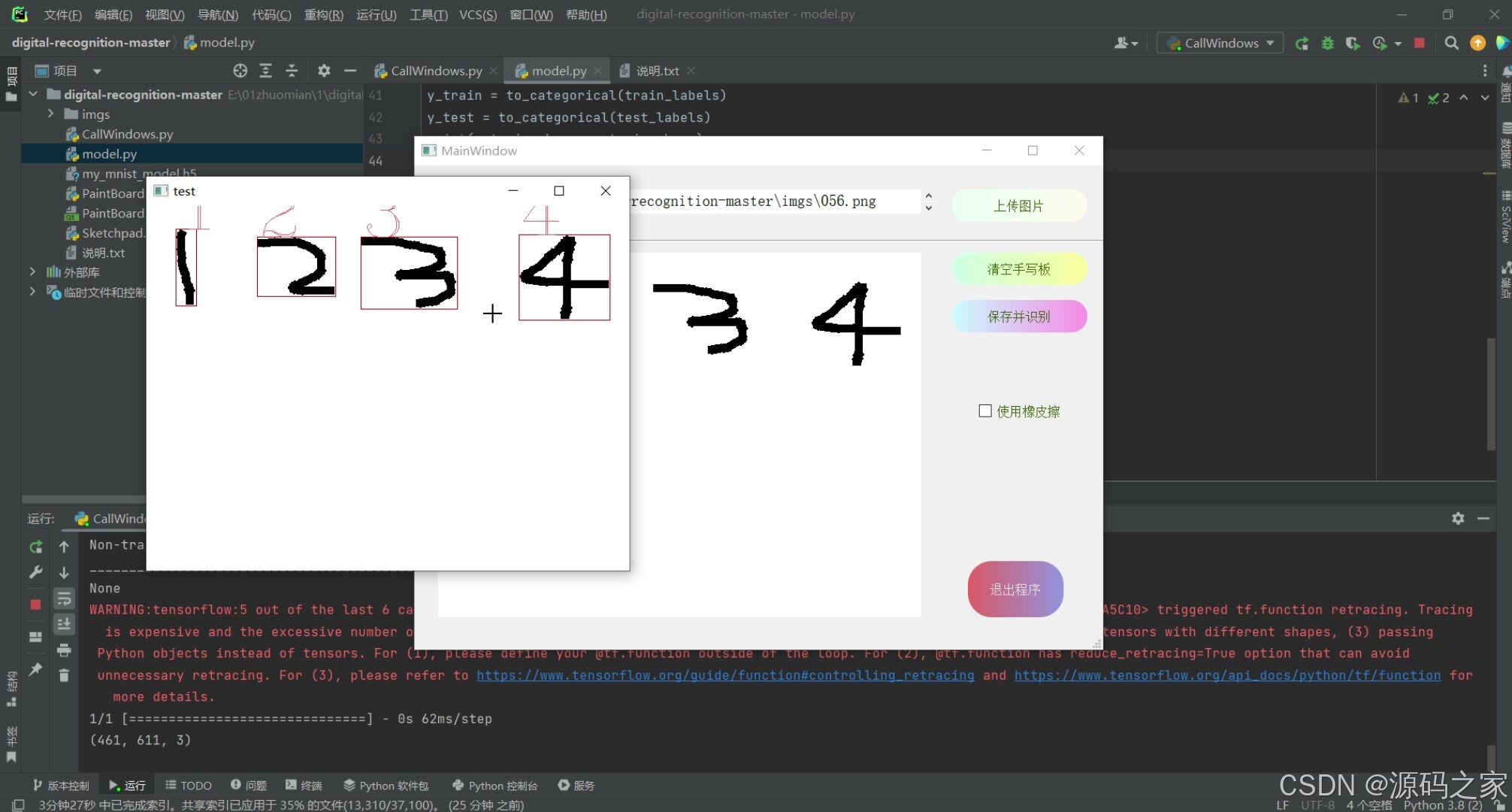Click the 保存并识别 button
1512x812 pixels.
(1018, 317)
